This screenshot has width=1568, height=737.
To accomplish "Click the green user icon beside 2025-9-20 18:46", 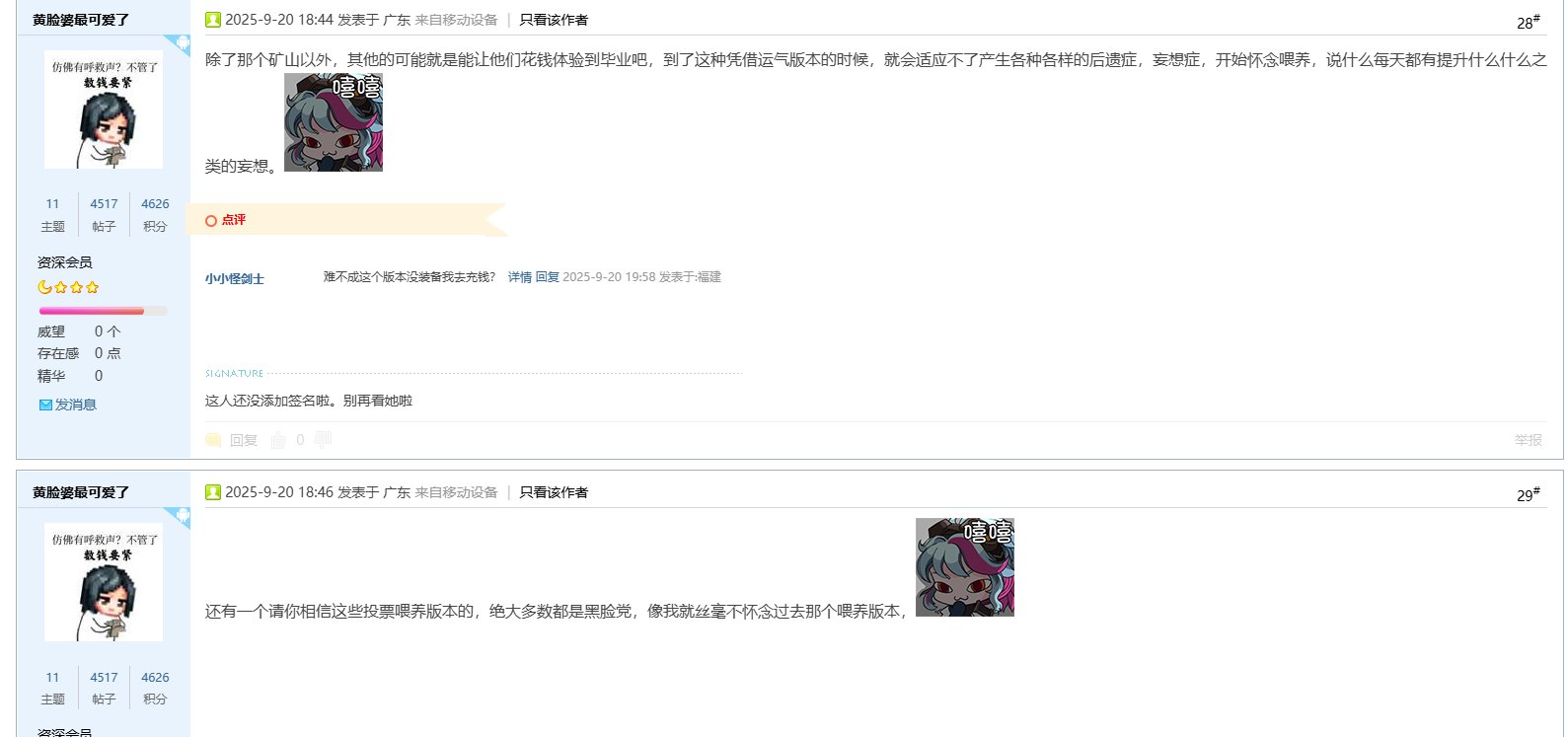I will click(213, 492).
